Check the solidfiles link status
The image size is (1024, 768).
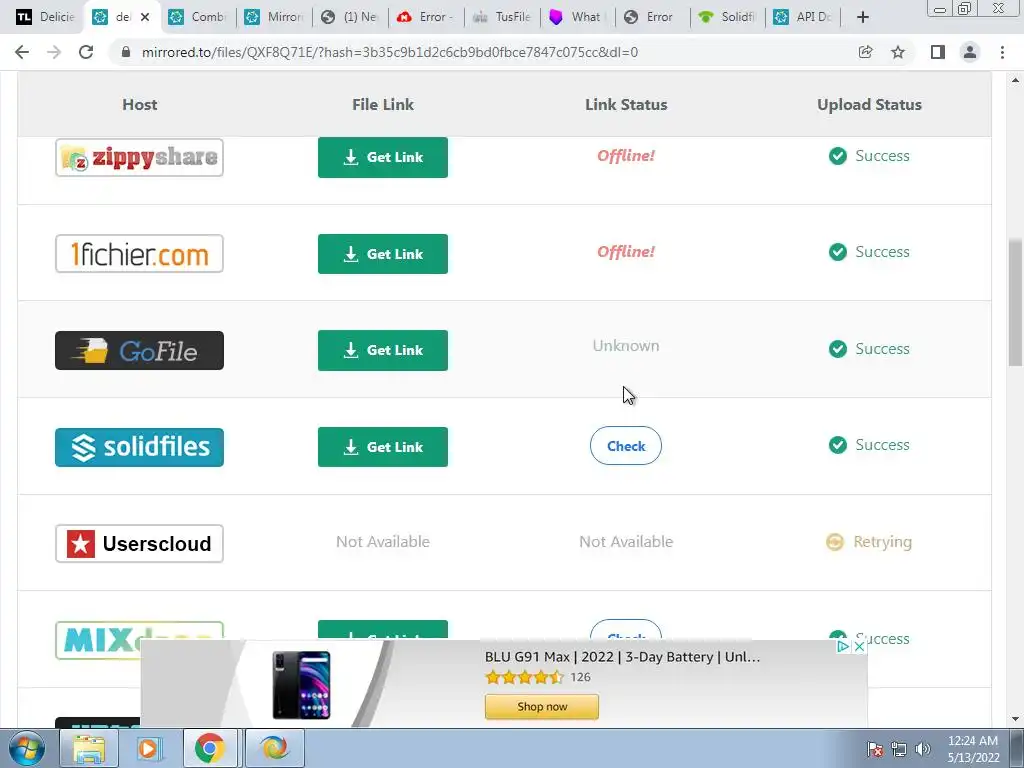626,445
